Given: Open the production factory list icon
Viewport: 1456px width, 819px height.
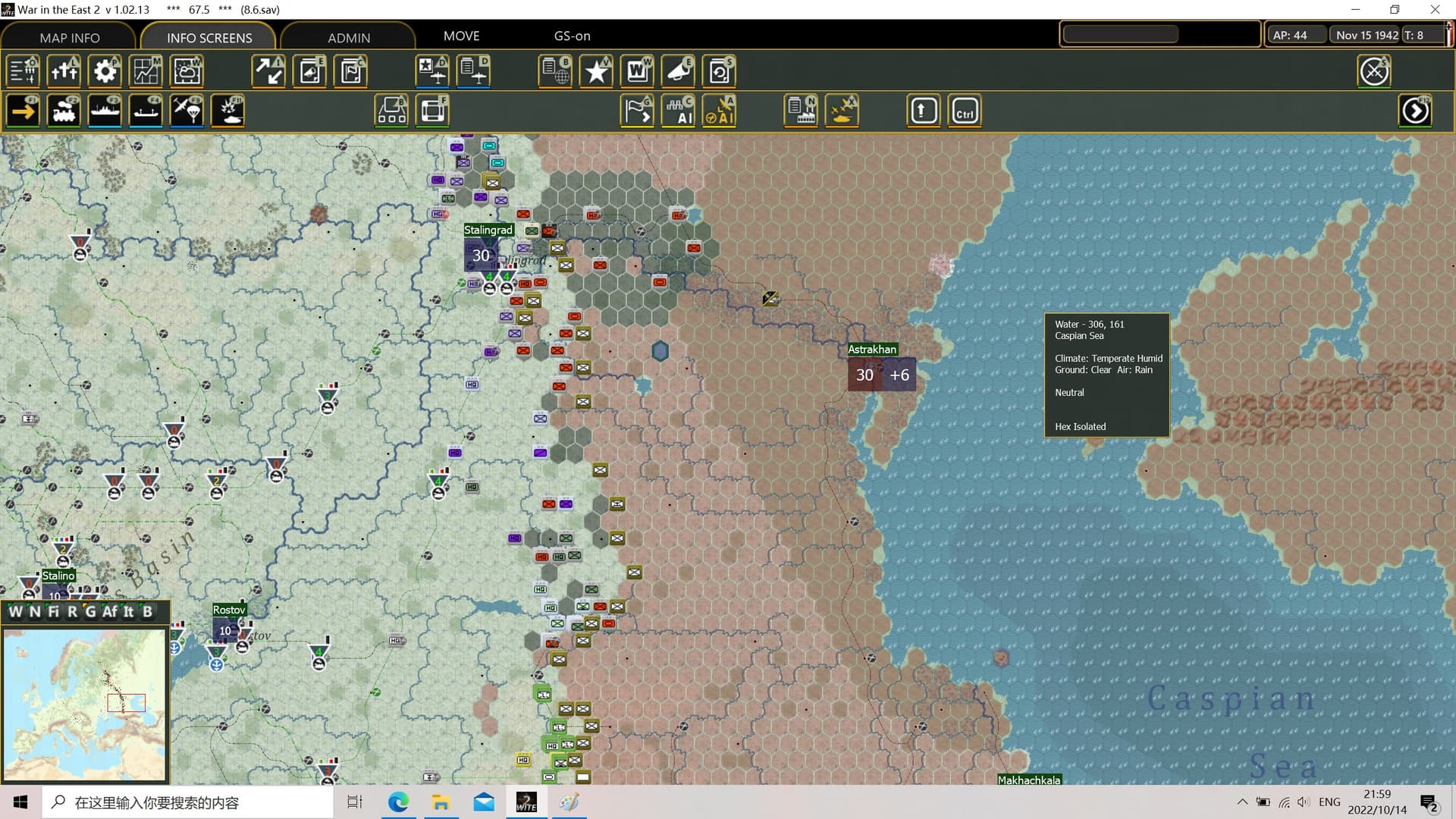Looking at the screenshot, I should pyautogui.click(x=802, y=111).
